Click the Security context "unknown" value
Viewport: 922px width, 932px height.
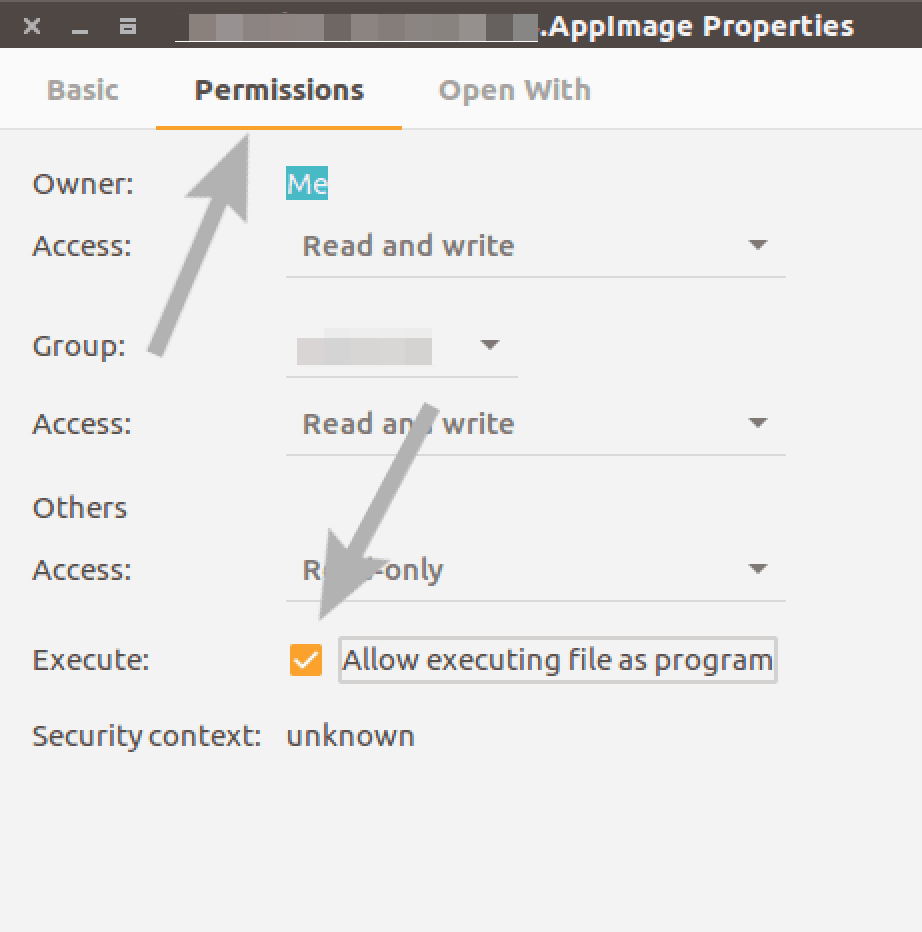pos(351,736)
